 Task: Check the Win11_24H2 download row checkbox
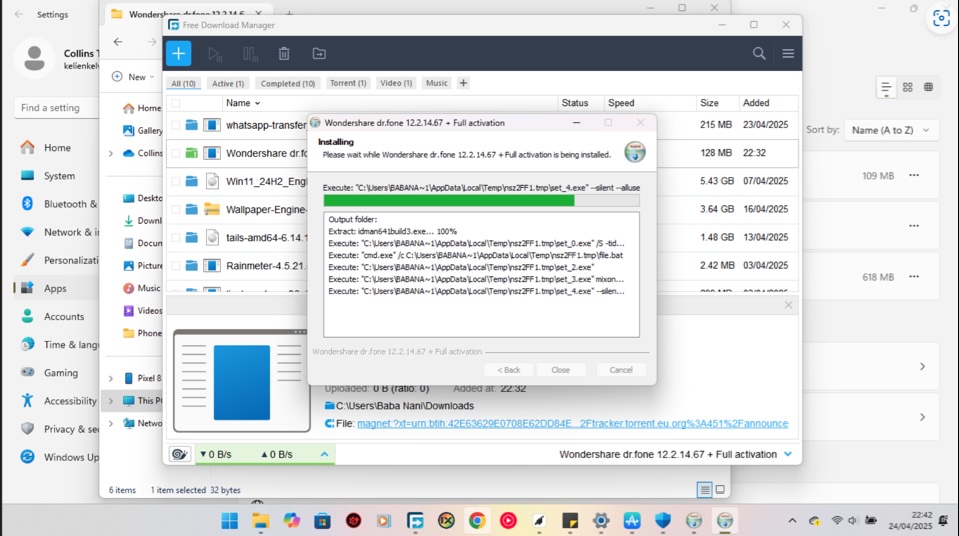pyautogui.click(x=176, y=181)
